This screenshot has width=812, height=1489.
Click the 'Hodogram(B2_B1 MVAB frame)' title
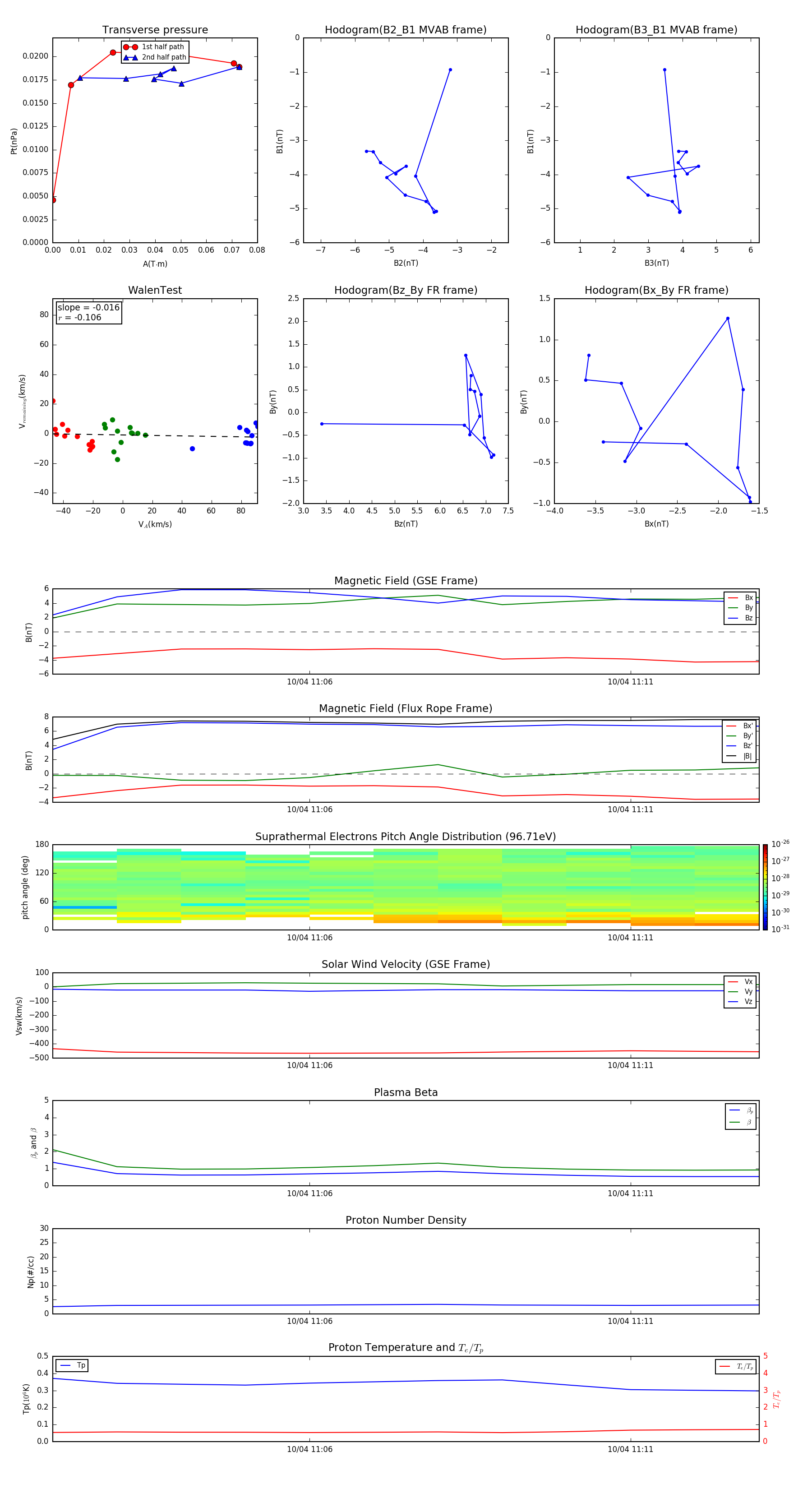(x=406, y=30)
